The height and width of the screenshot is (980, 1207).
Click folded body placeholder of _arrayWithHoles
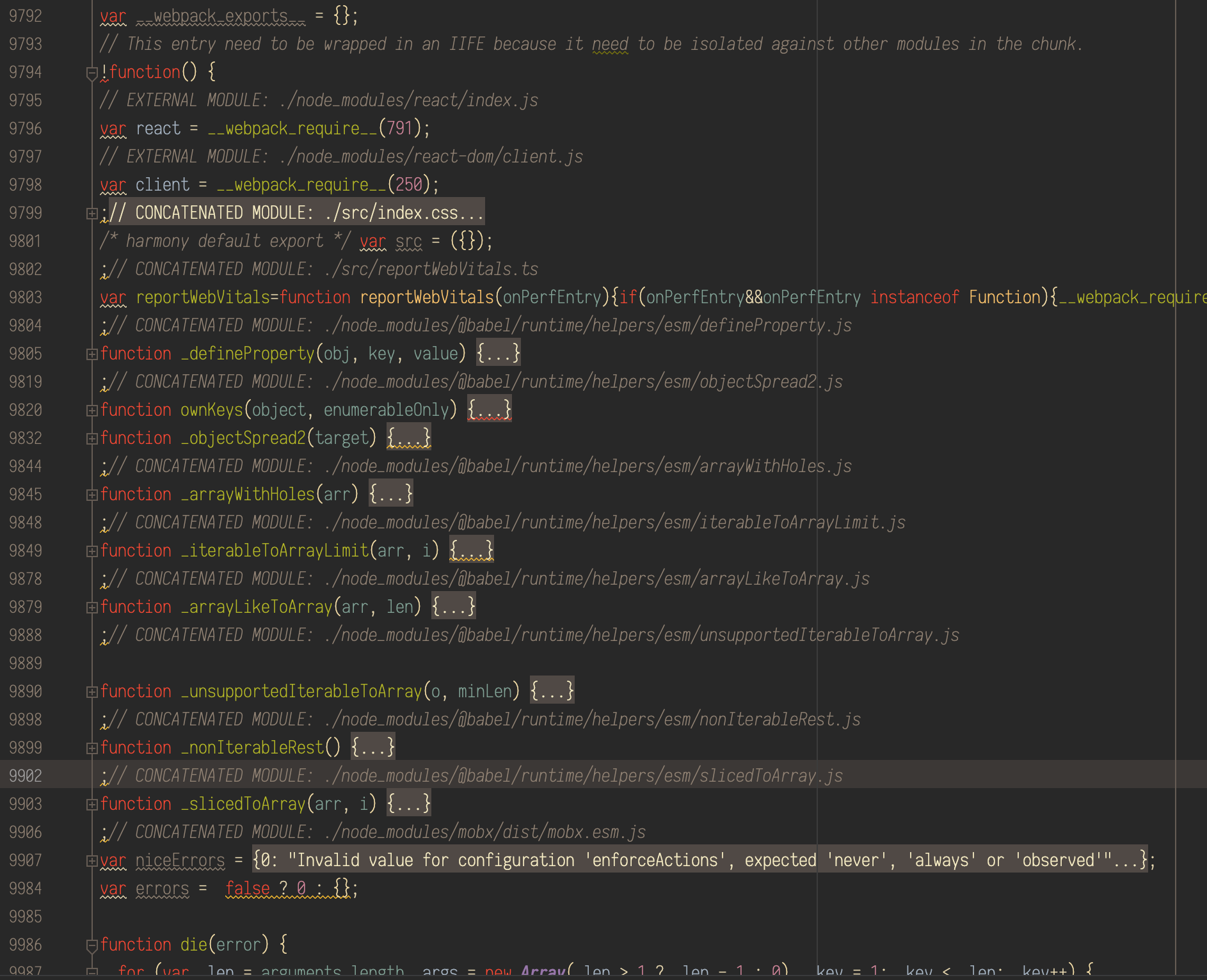pos(391,494)
